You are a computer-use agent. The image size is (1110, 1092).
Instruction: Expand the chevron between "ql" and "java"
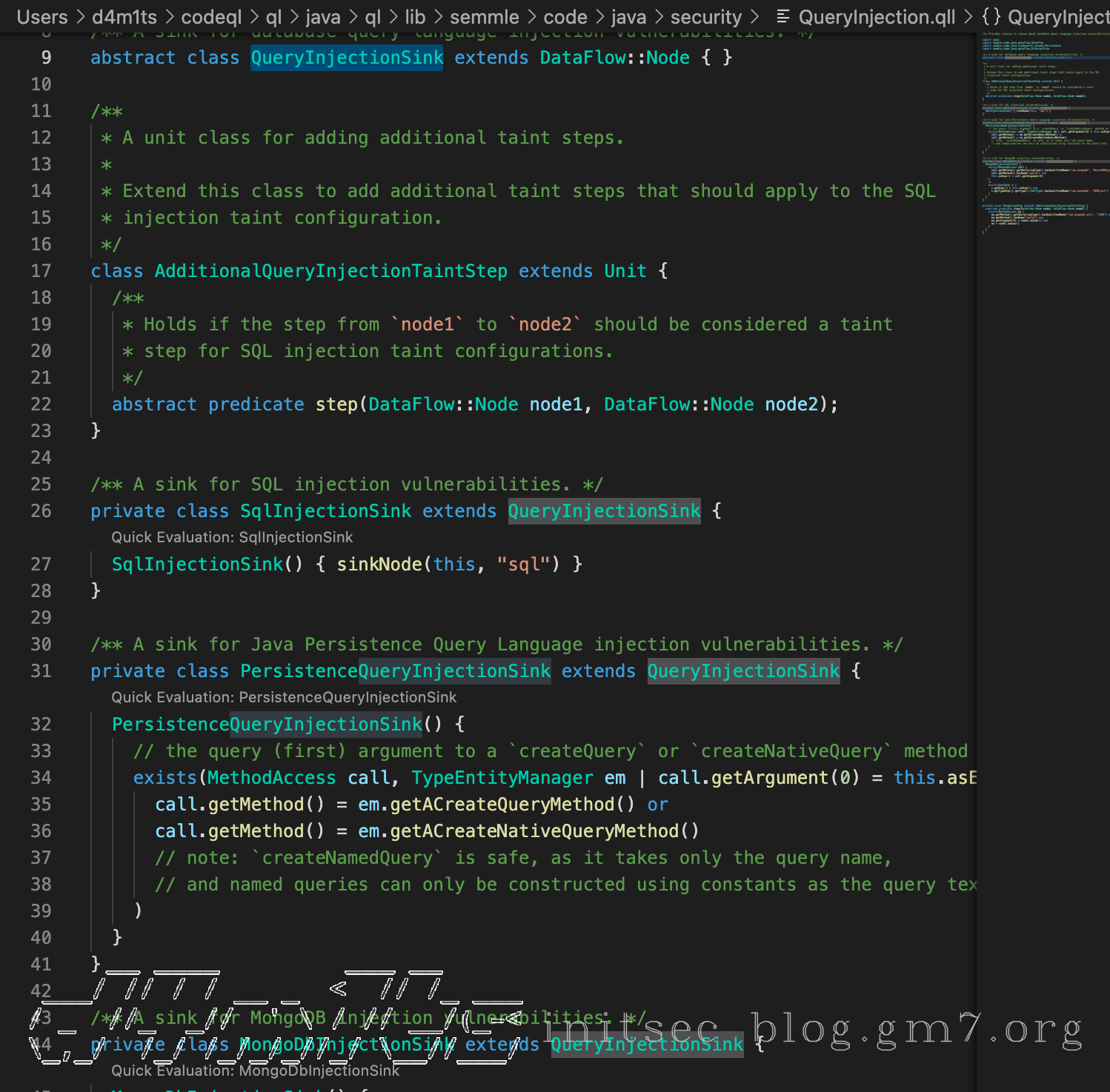pos(293,16)
